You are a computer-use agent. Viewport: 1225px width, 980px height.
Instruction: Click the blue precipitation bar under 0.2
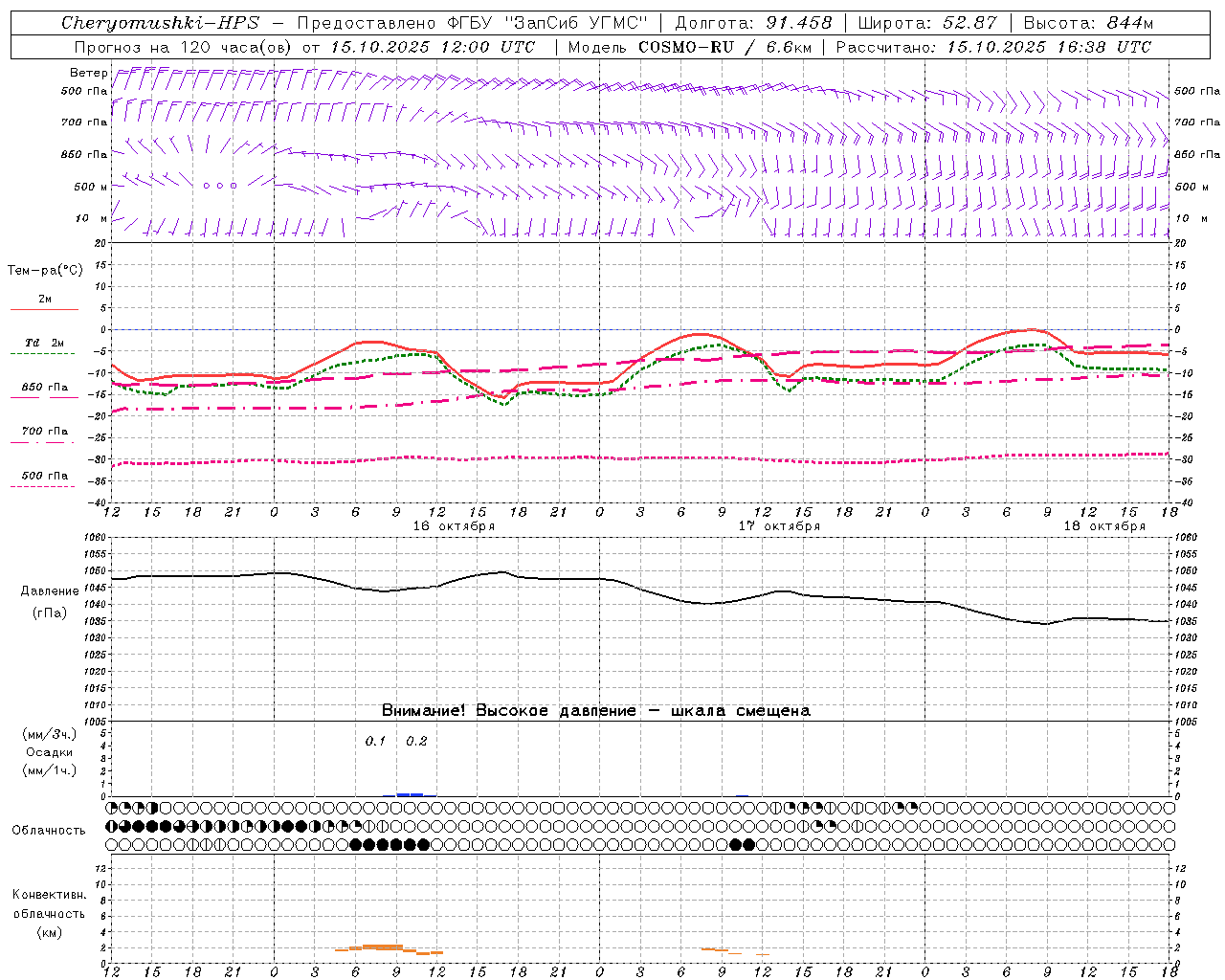[411, 794]
